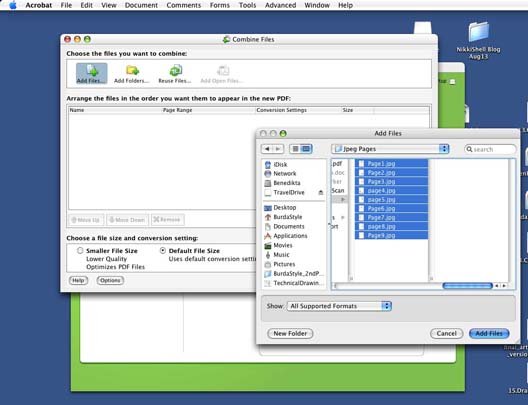Select Default File Size radio button
Screen dimensions: 528x405
pyautogui.click(x=163, y=250)
